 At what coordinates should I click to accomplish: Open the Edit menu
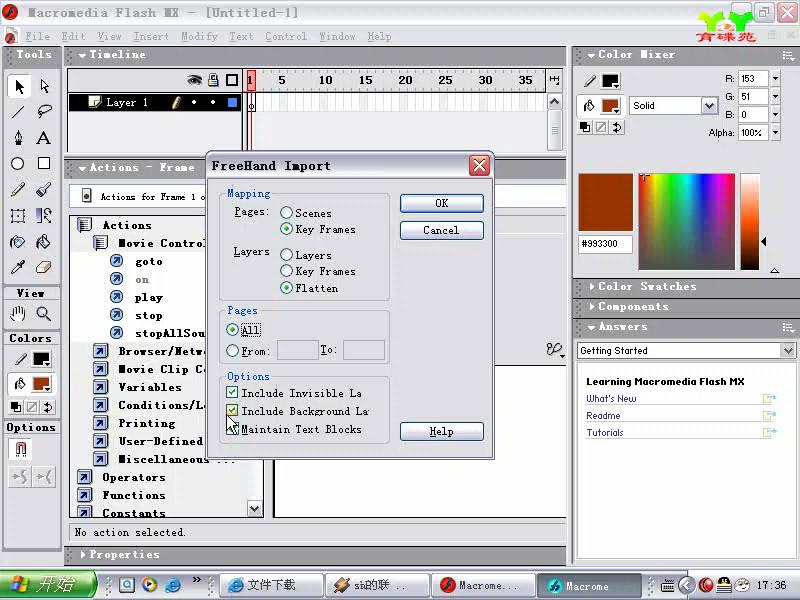[73, 36]
